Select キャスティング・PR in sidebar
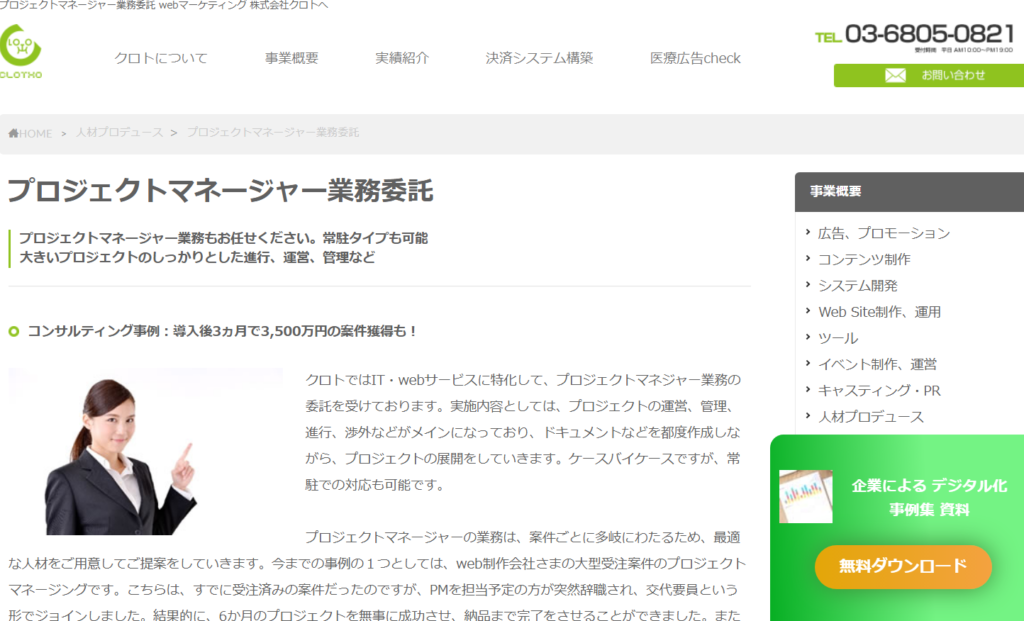Image resolution: width=1024 pixels, height=621 pixels. point(879,390)
